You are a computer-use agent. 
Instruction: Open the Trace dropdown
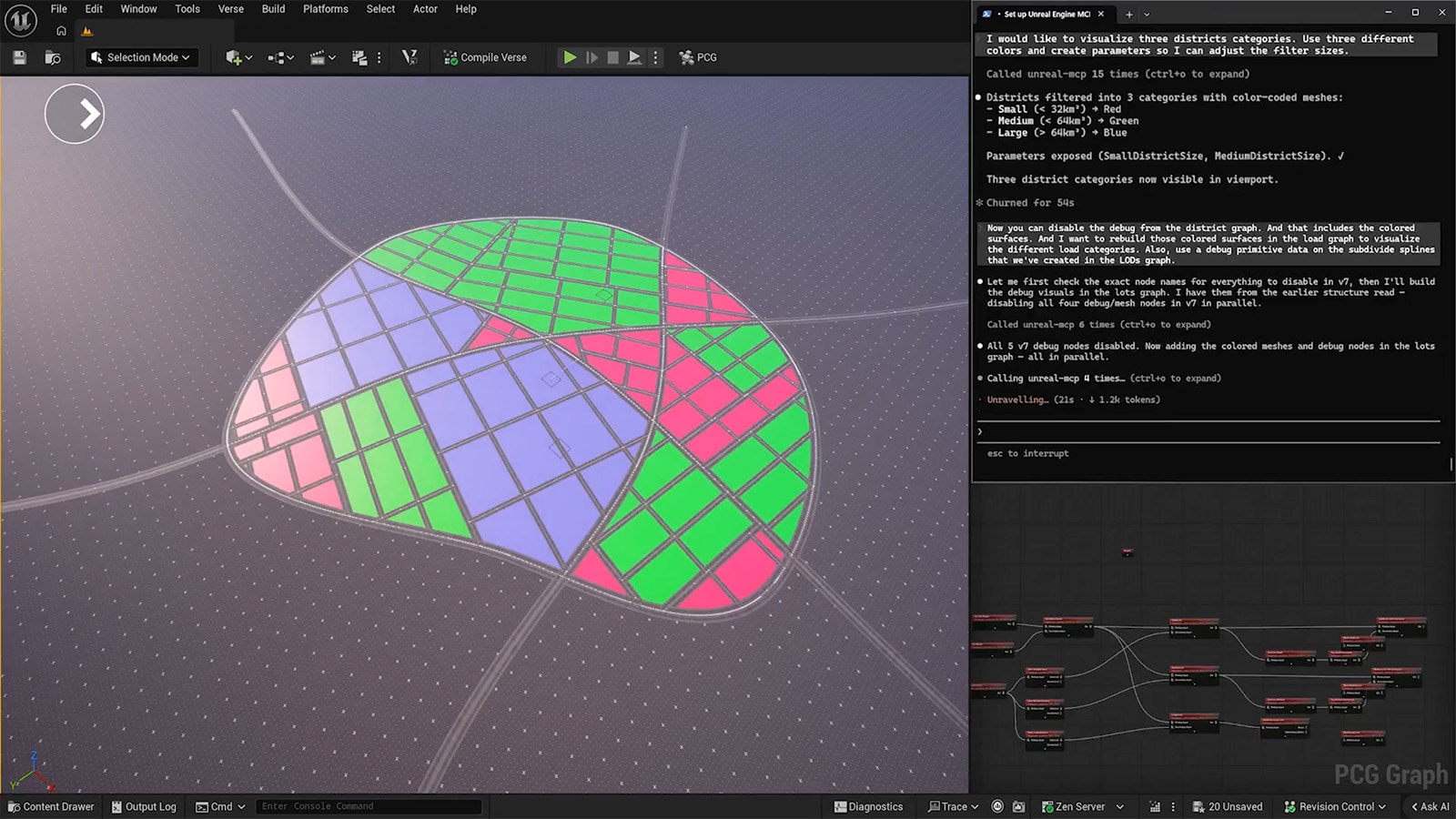[953, 806]
